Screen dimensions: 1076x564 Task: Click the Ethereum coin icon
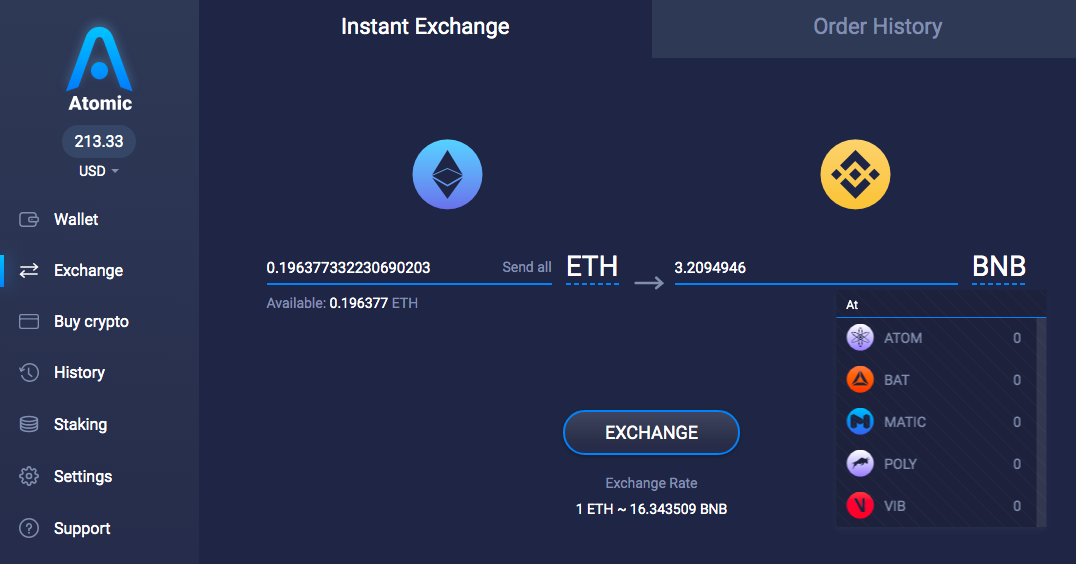click(447, 174)
